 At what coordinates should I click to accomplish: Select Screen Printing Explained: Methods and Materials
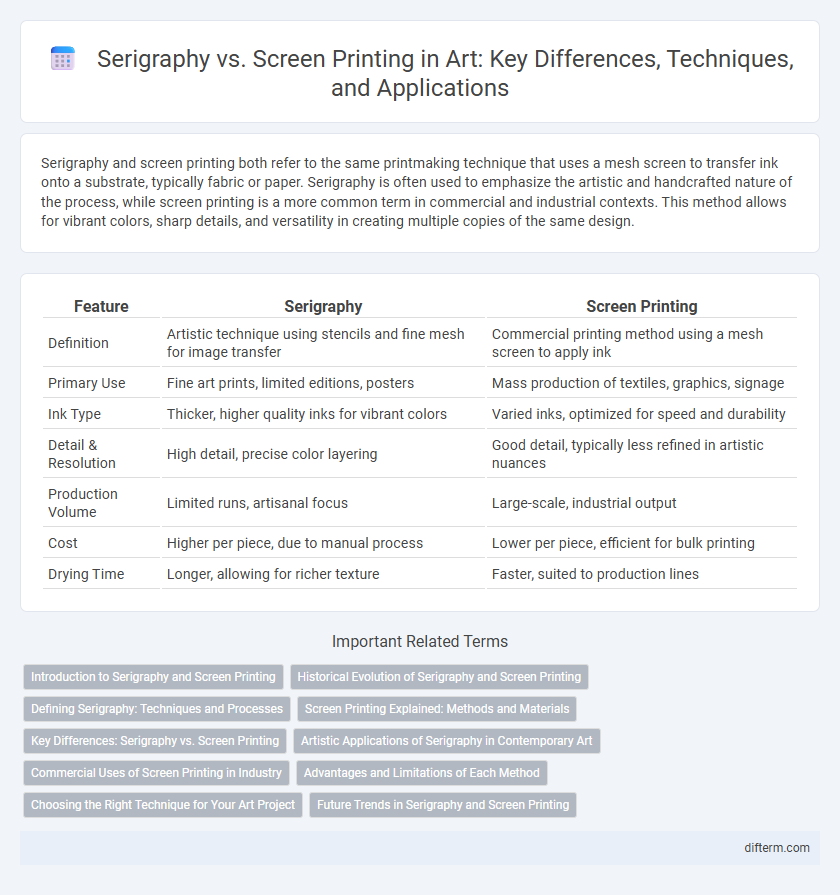[x=437, y=708]
